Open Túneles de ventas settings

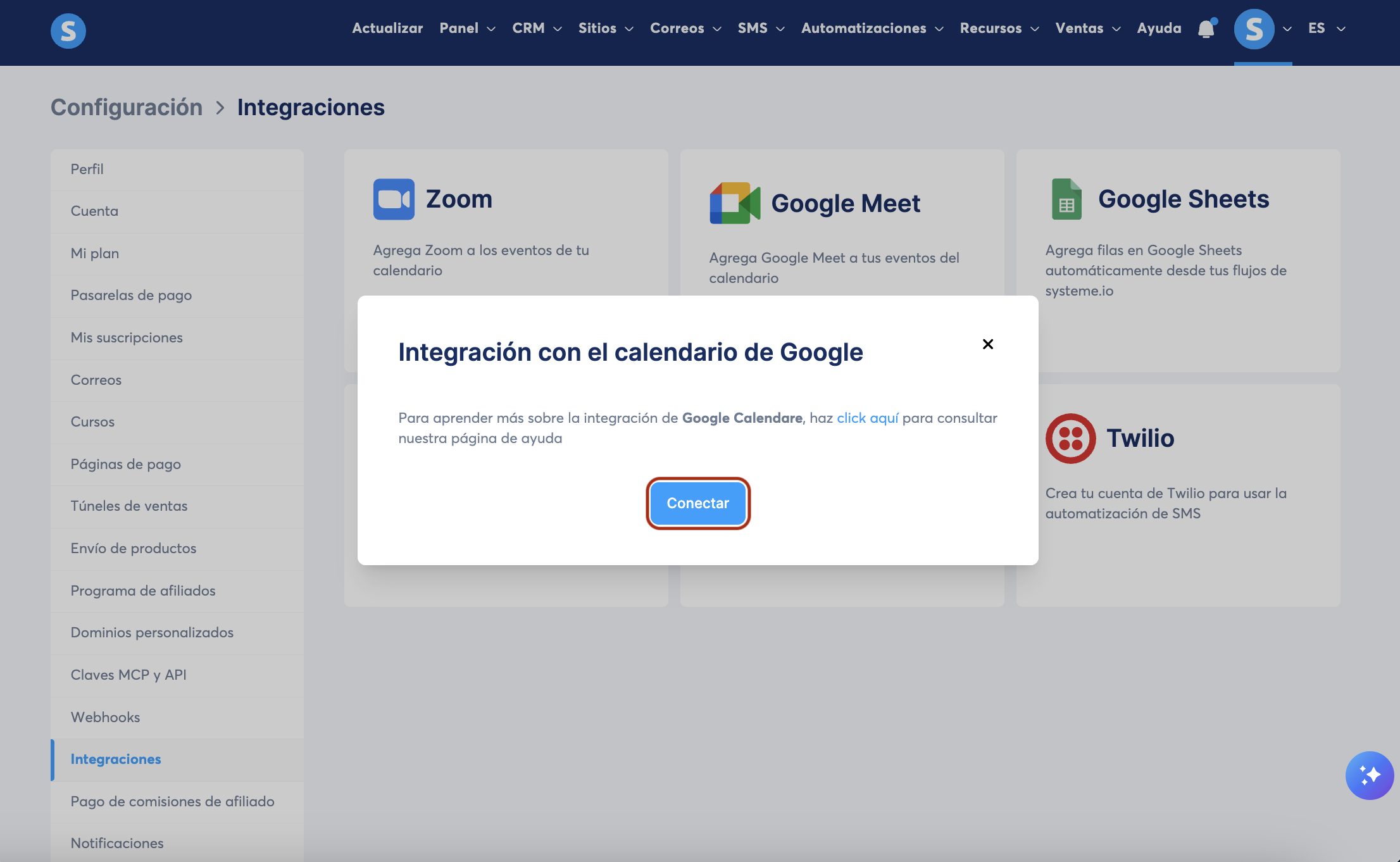coord(177,506)
